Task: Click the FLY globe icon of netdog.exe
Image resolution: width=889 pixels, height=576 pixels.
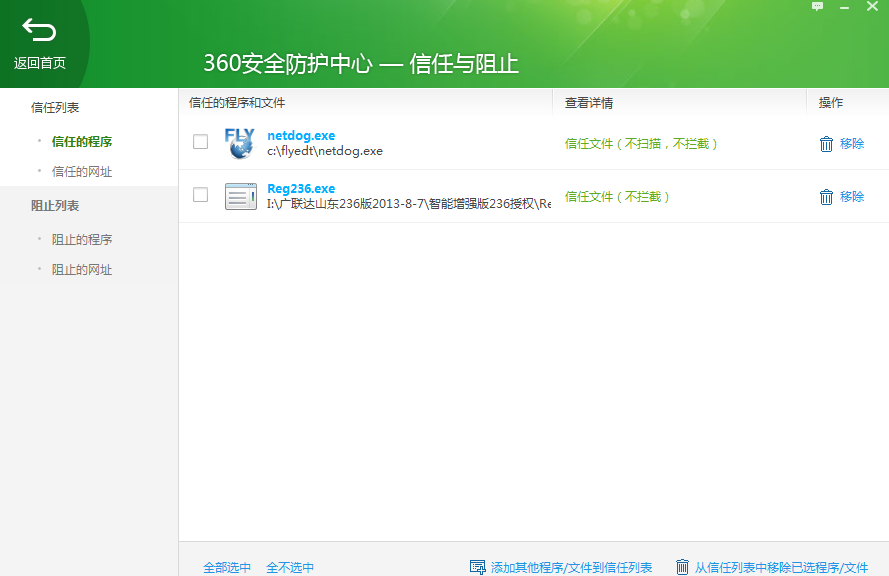Action: 240,143
